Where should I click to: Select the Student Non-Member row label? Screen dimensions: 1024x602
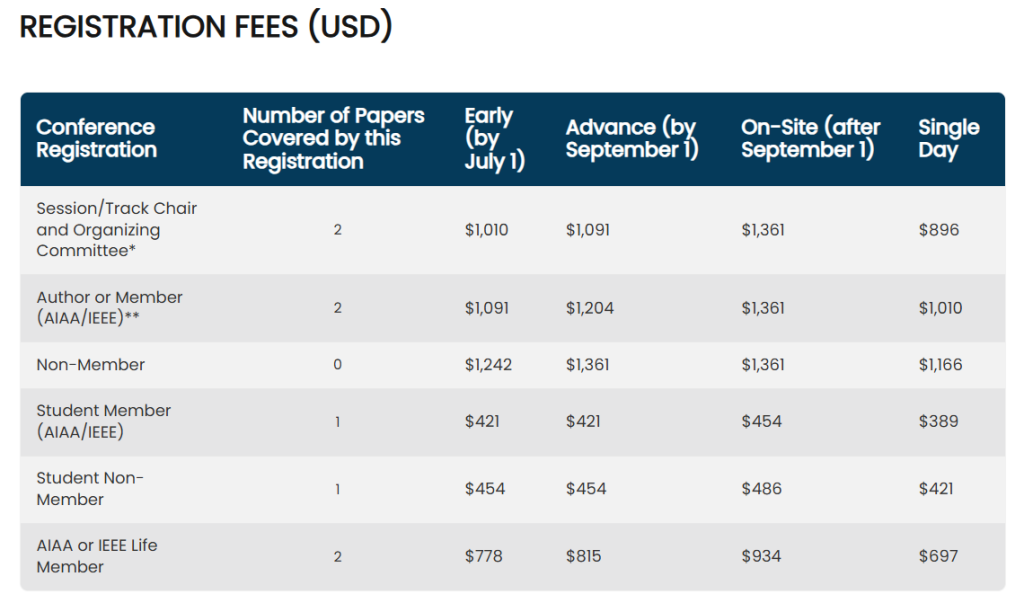[90, 489]
